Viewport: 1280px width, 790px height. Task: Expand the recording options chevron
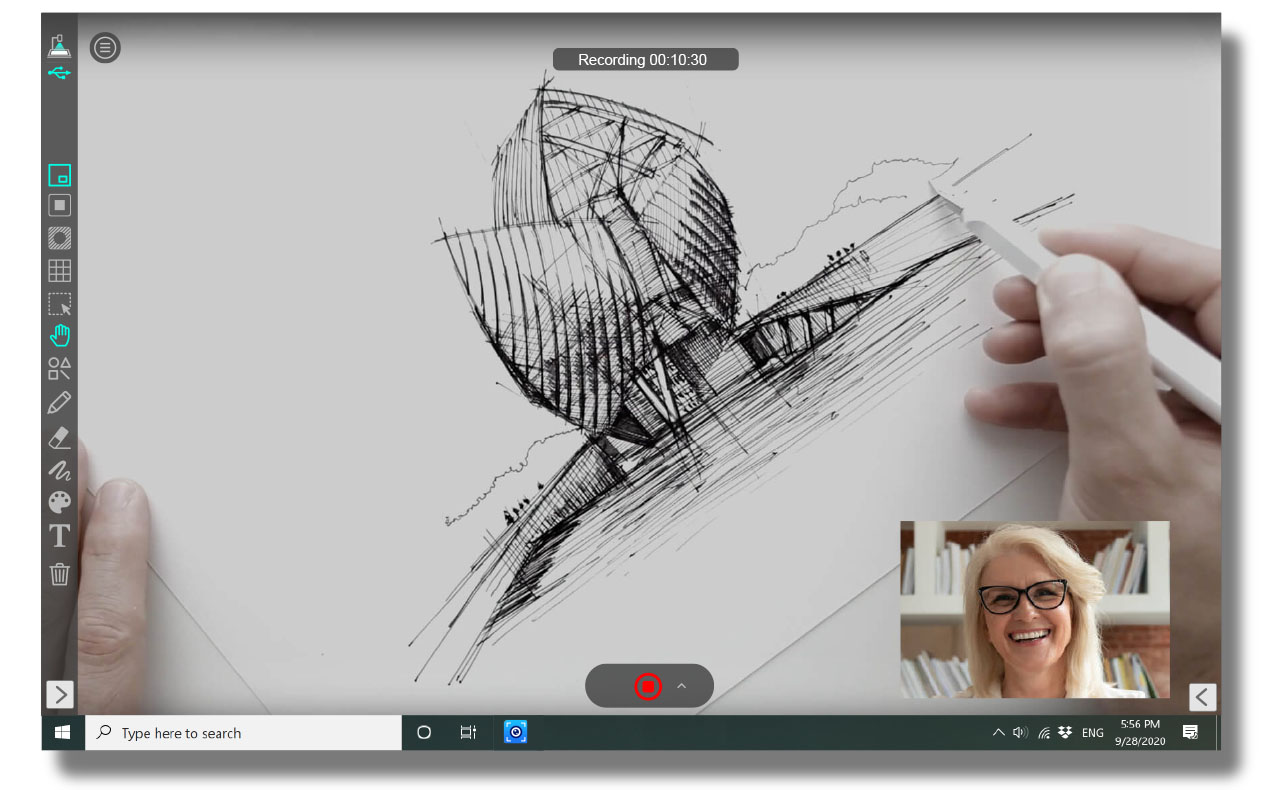click(682, 686)
